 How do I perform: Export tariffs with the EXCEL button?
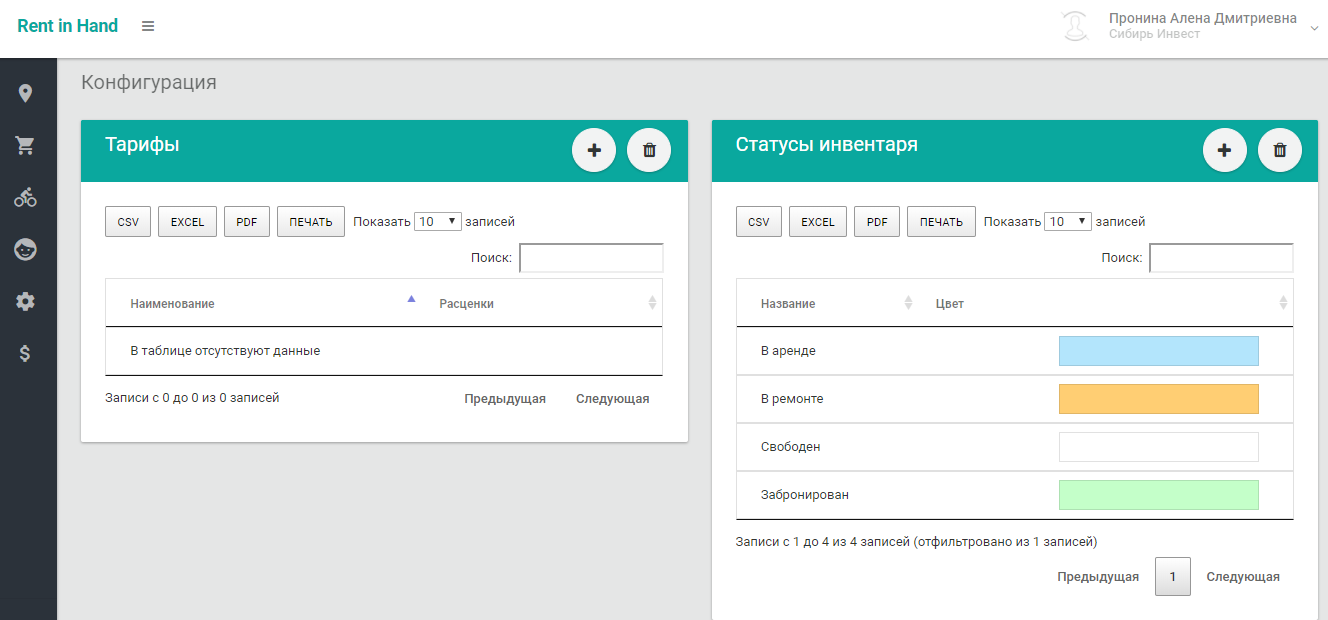[187, 222]
